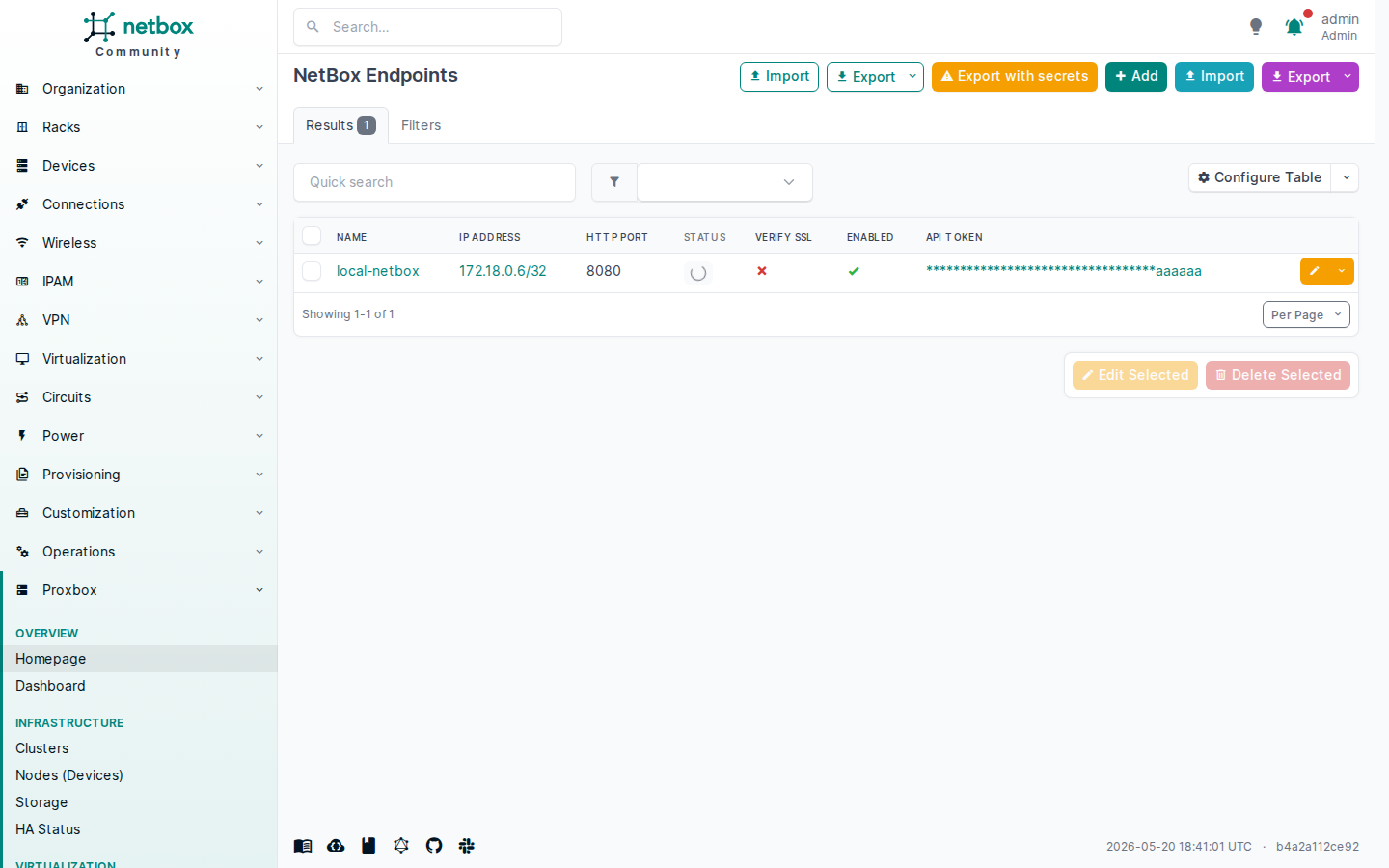Click the Wireless sidebar icon
The width and height of the screenshot is (1389, 868).
[x=22, y=243]
